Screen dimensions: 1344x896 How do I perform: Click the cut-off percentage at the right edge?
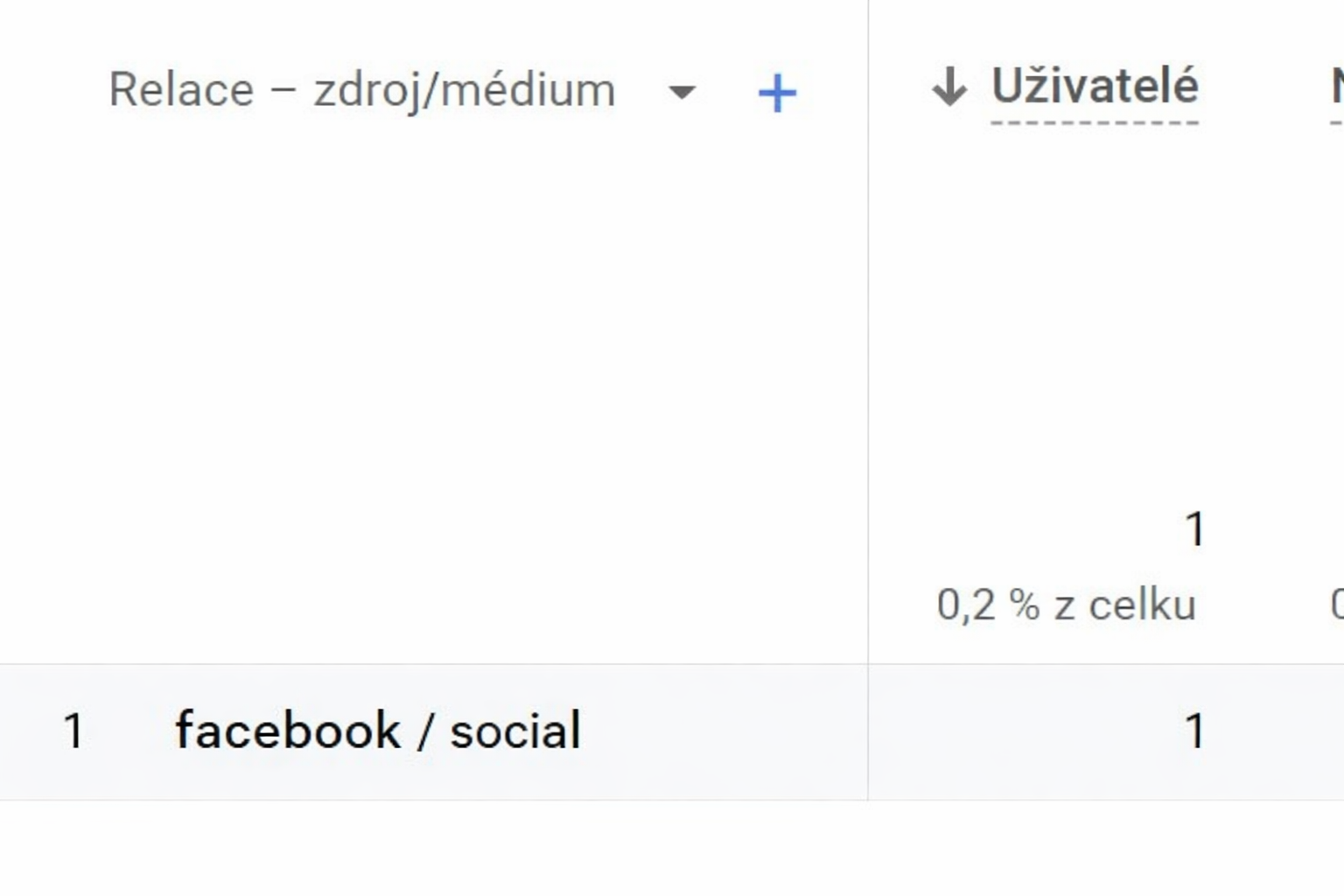1336,605
